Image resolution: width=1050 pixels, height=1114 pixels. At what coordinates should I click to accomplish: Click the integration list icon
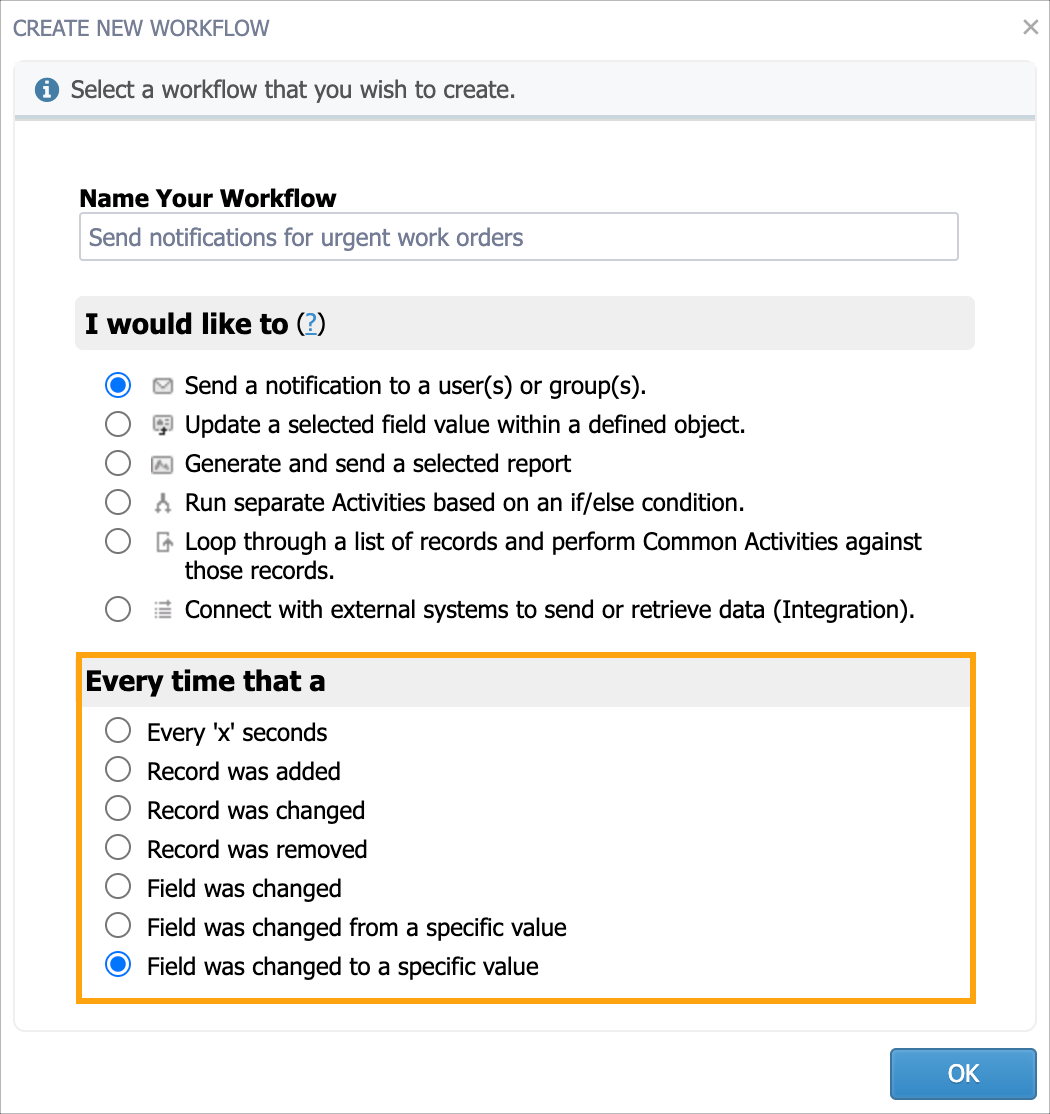pyautogui.click(x=163, y=610)
